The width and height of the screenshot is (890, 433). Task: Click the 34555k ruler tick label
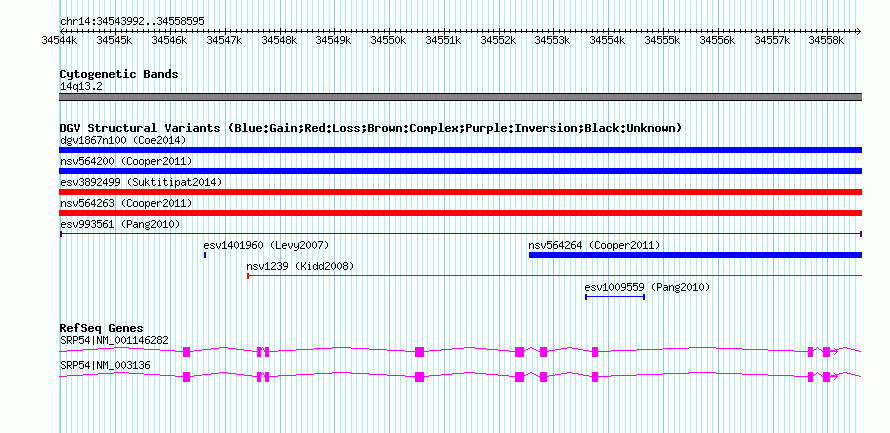point(662,40)
